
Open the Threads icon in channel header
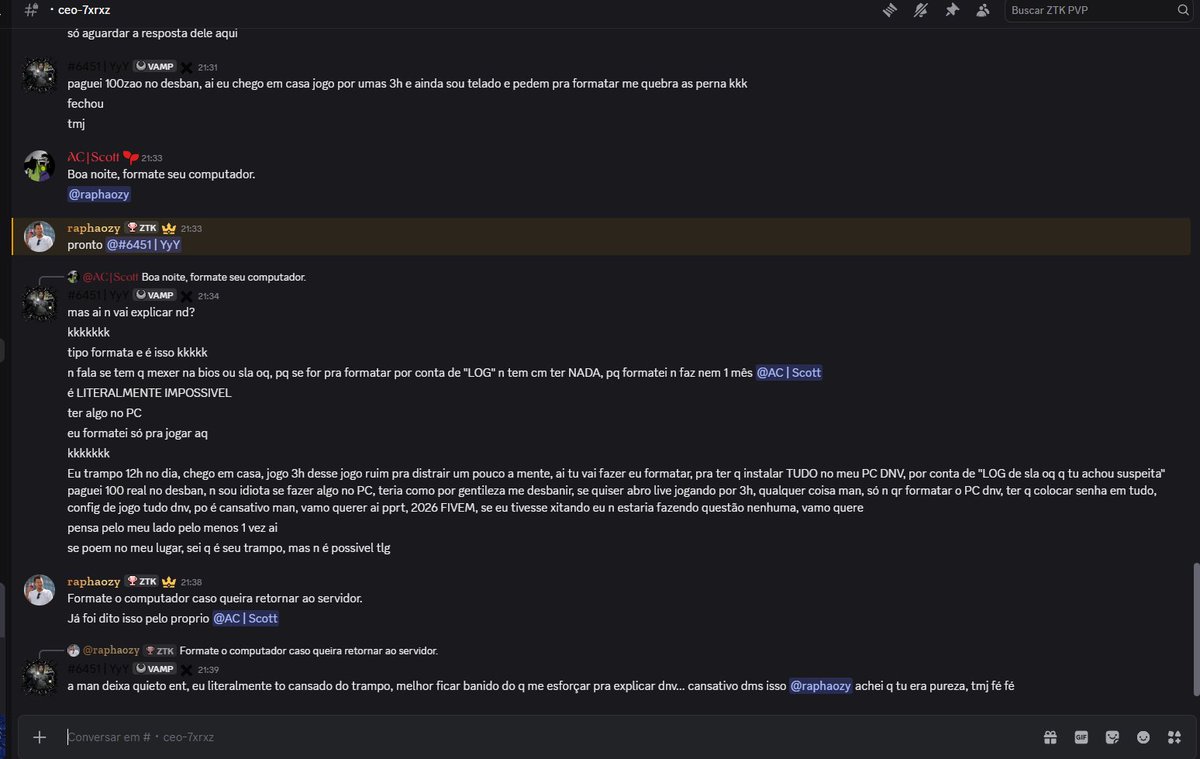tap(889, 10)
